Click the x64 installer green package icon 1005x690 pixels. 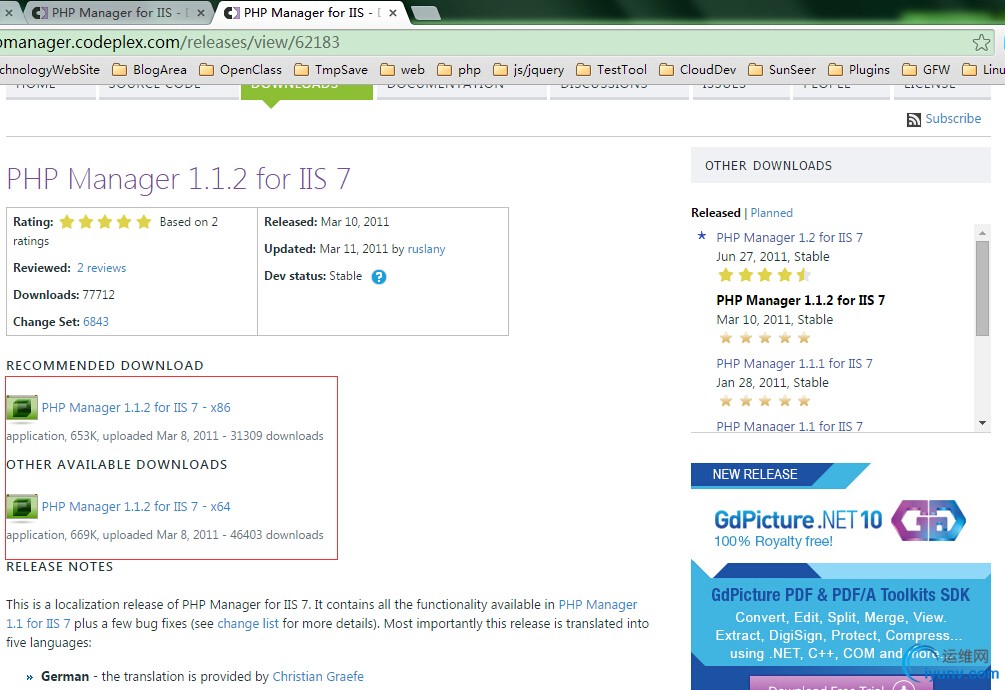pos(22,507)
